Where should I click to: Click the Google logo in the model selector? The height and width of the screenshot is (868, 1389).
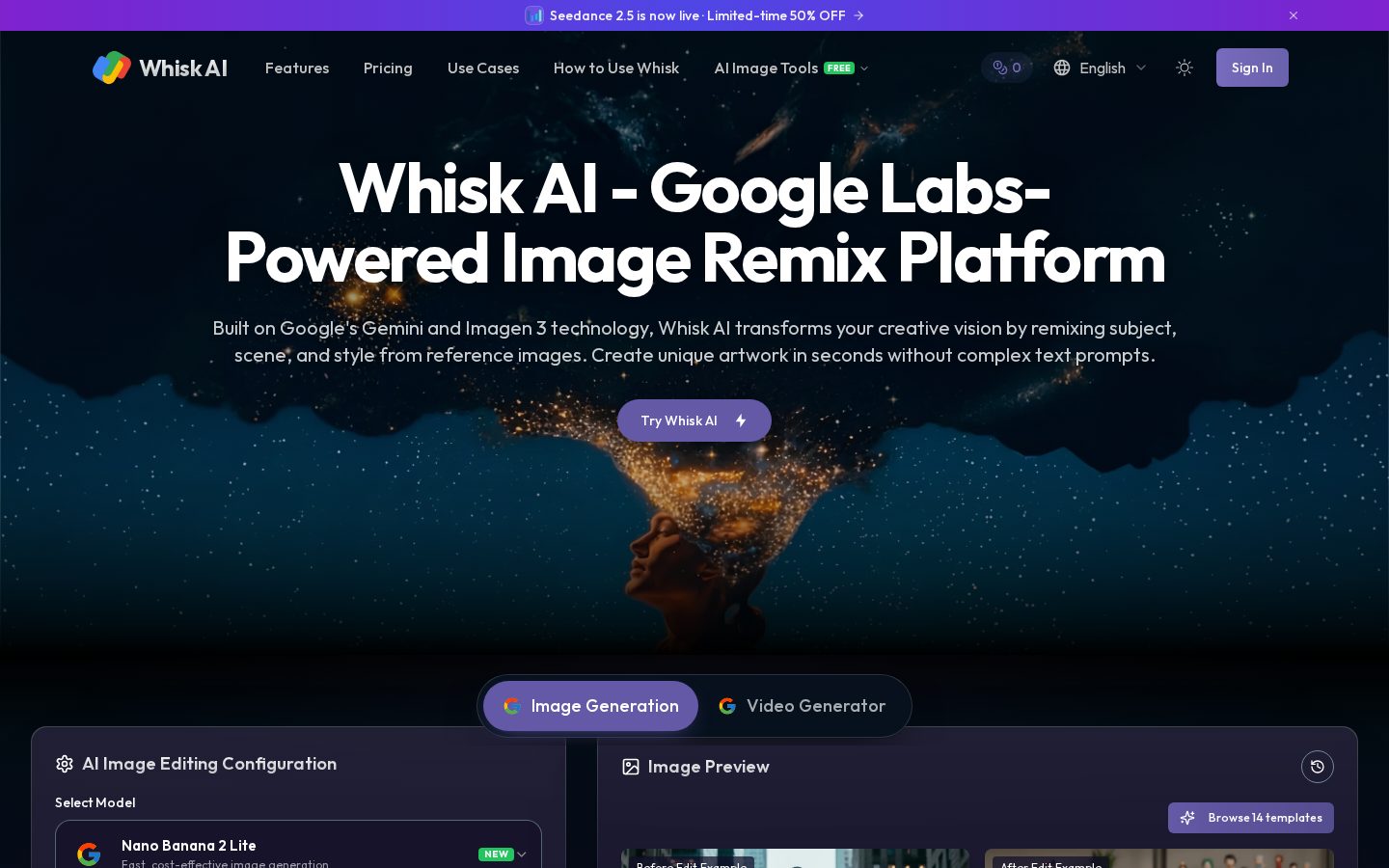point(89,854)
